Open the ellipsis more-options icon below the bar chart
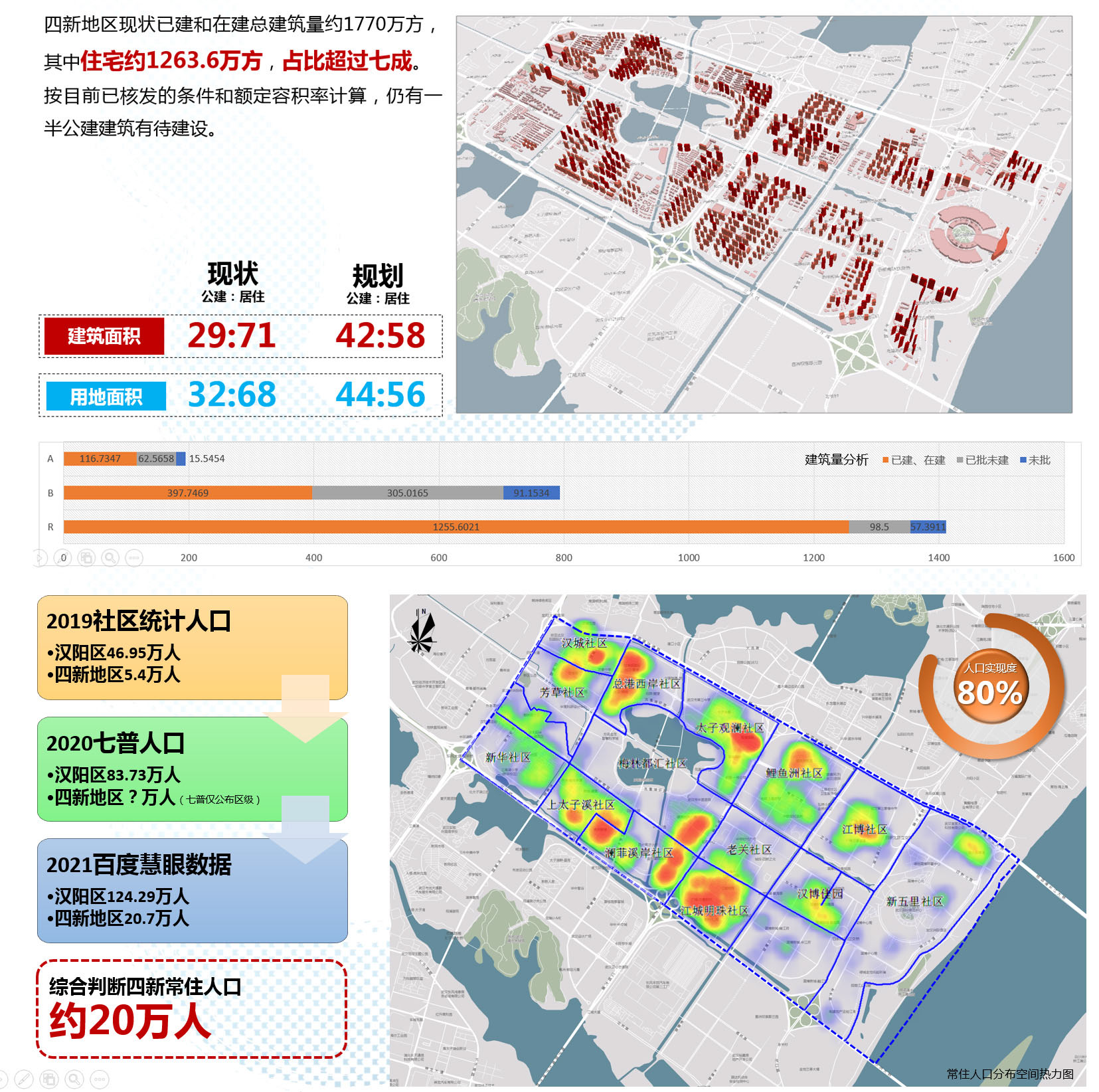This screenshot has width=1099, height=1092. click(x=133, y=558)
